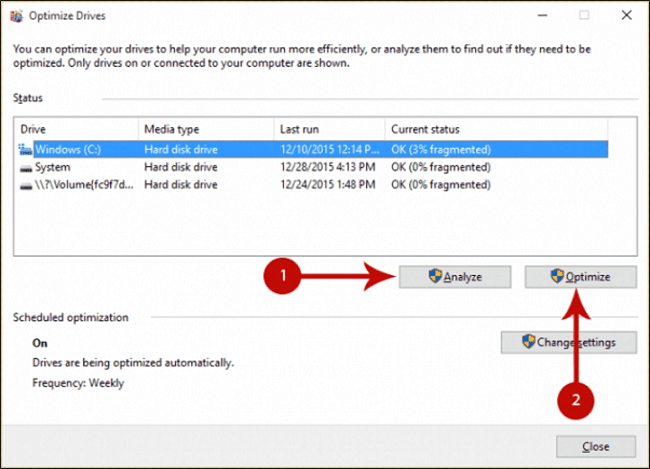Click the Optimize button

point(580,277)
